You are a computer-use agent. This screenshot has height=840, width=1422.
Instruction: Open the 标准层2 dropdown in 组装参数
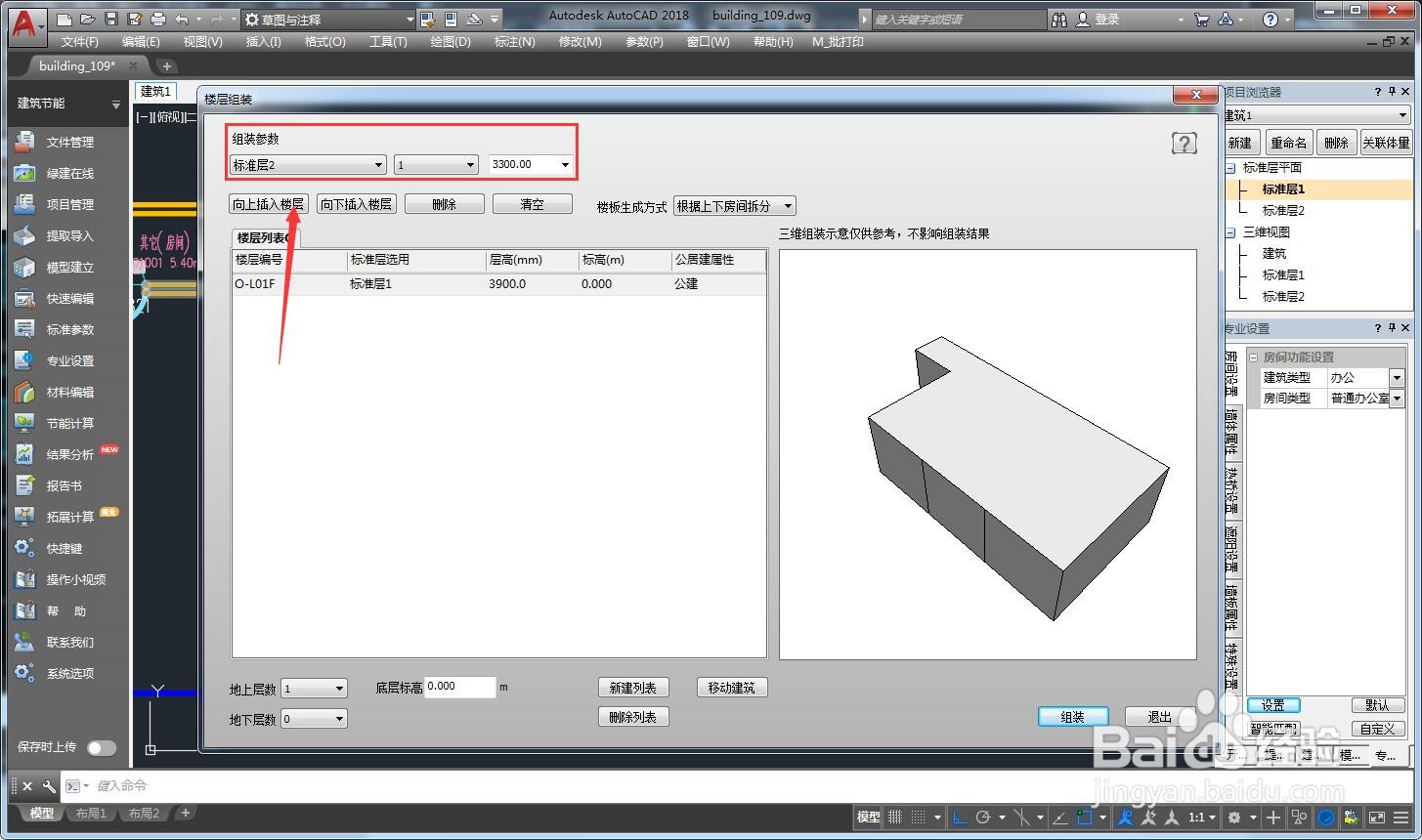[x=308, y=165]
